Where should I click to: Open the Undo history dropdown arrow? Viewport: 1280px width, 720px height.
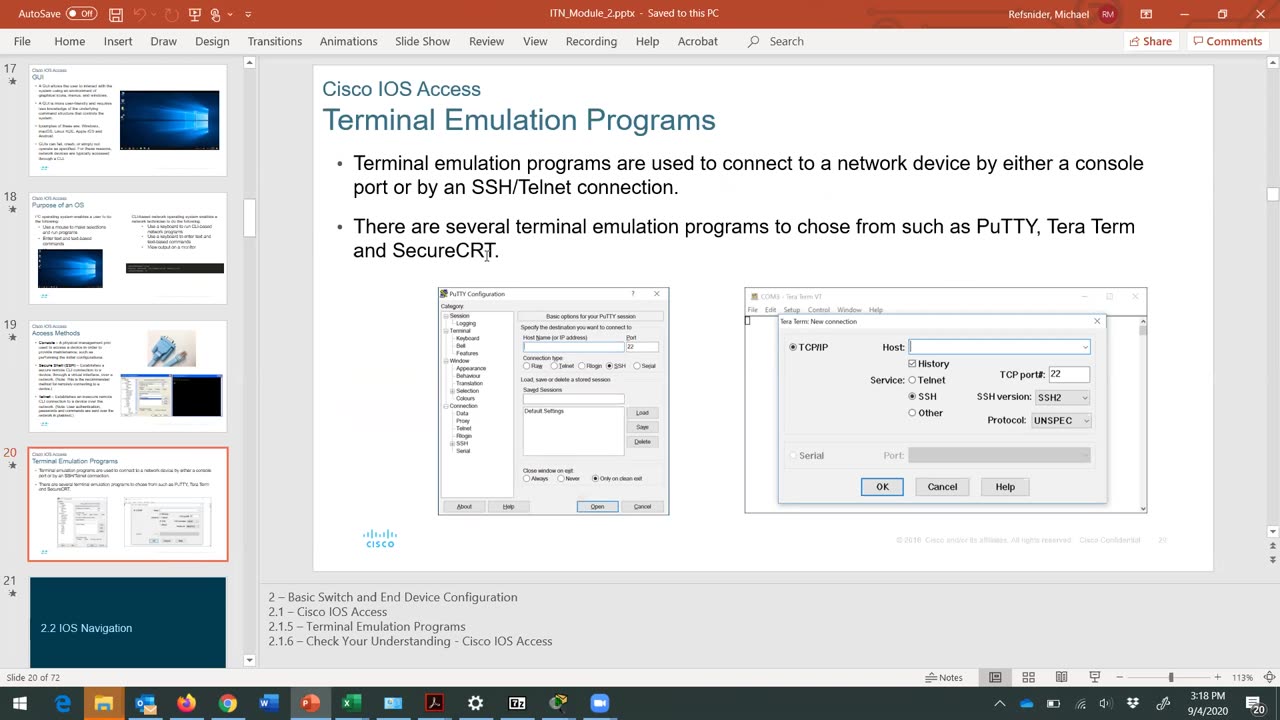click(154, 14)
